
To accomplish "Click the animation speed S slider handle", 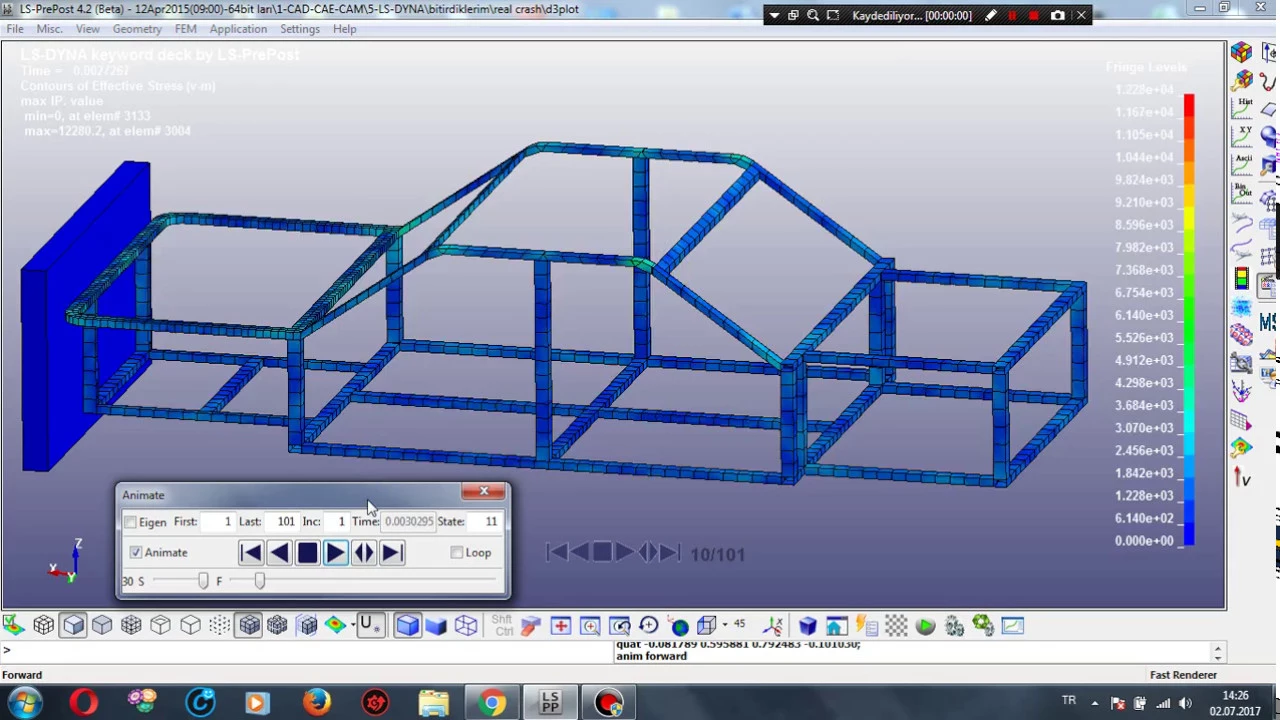I will pos(203,581).
